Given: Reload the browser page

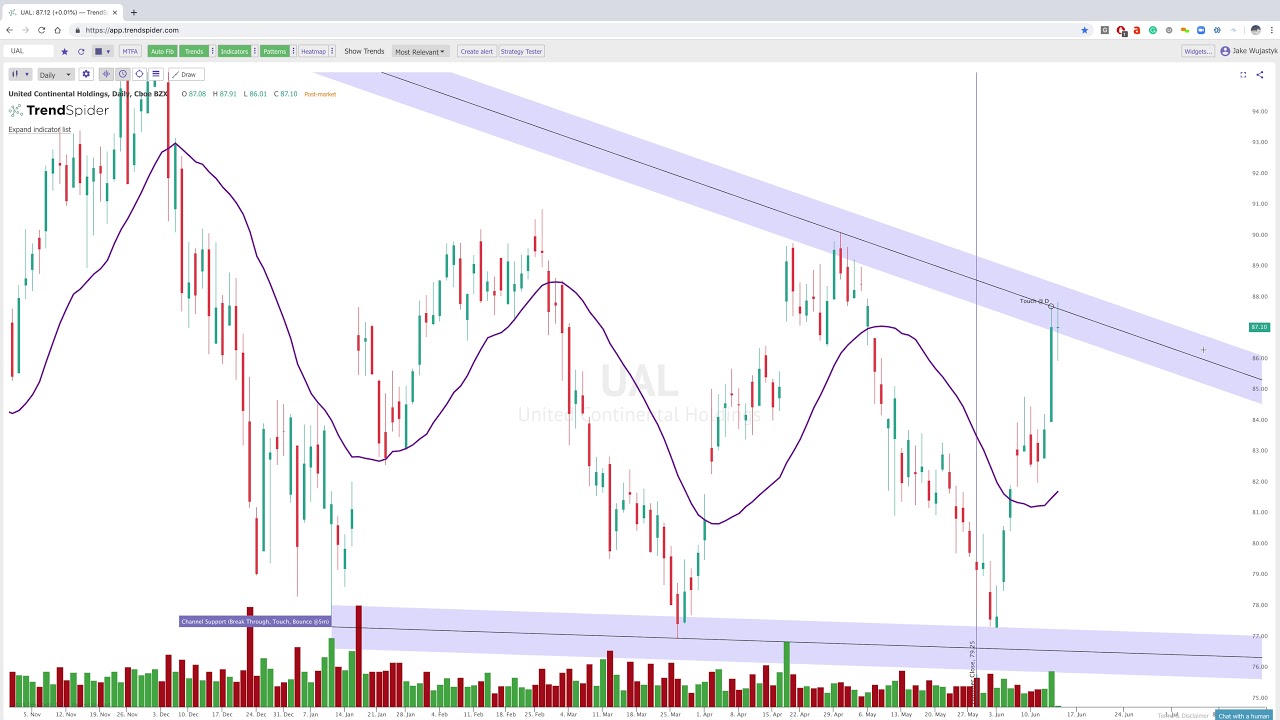Looking at the screenshot, I should 41,30.
